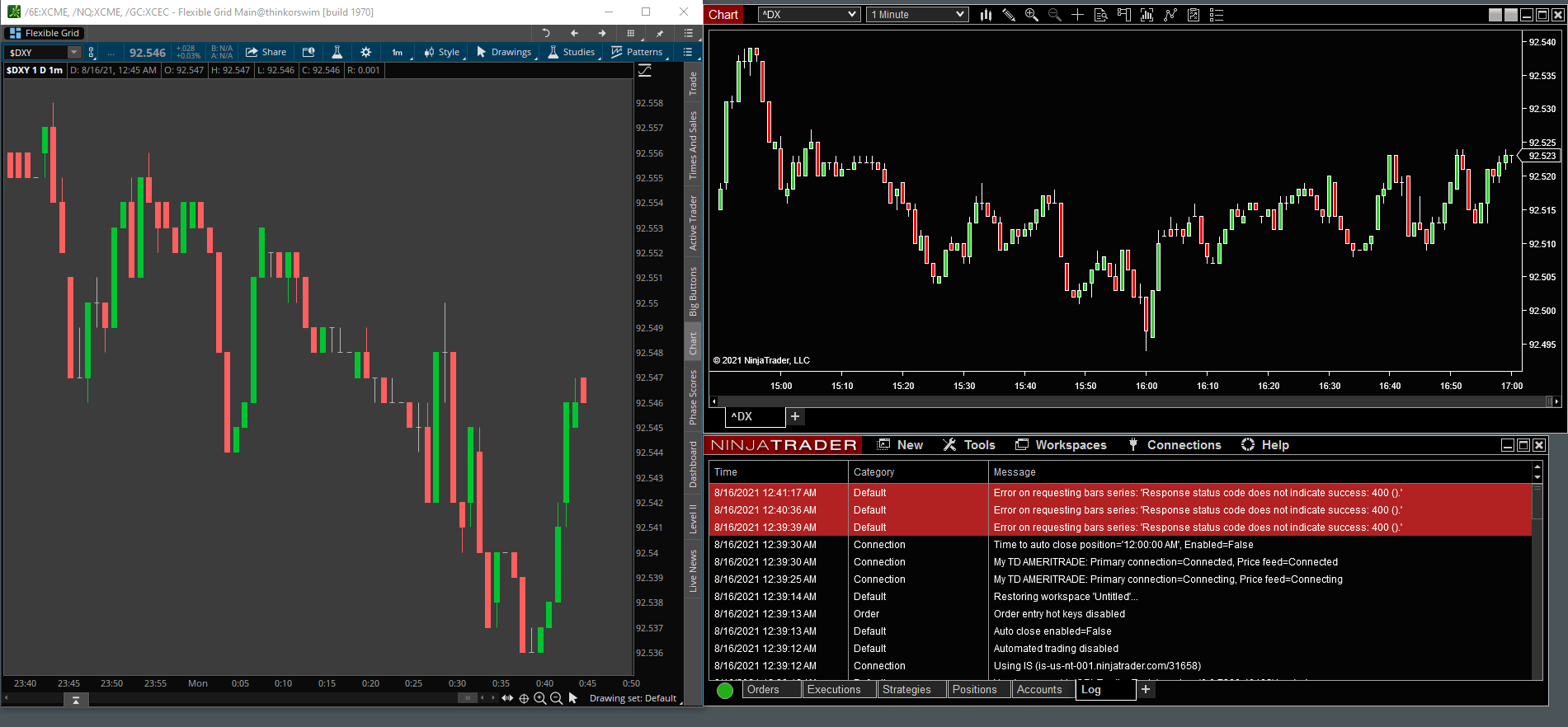Click NinjaTrader zoom out magnifier
The width and height of the screenshot is (1568, 727).
point(1054,15)
